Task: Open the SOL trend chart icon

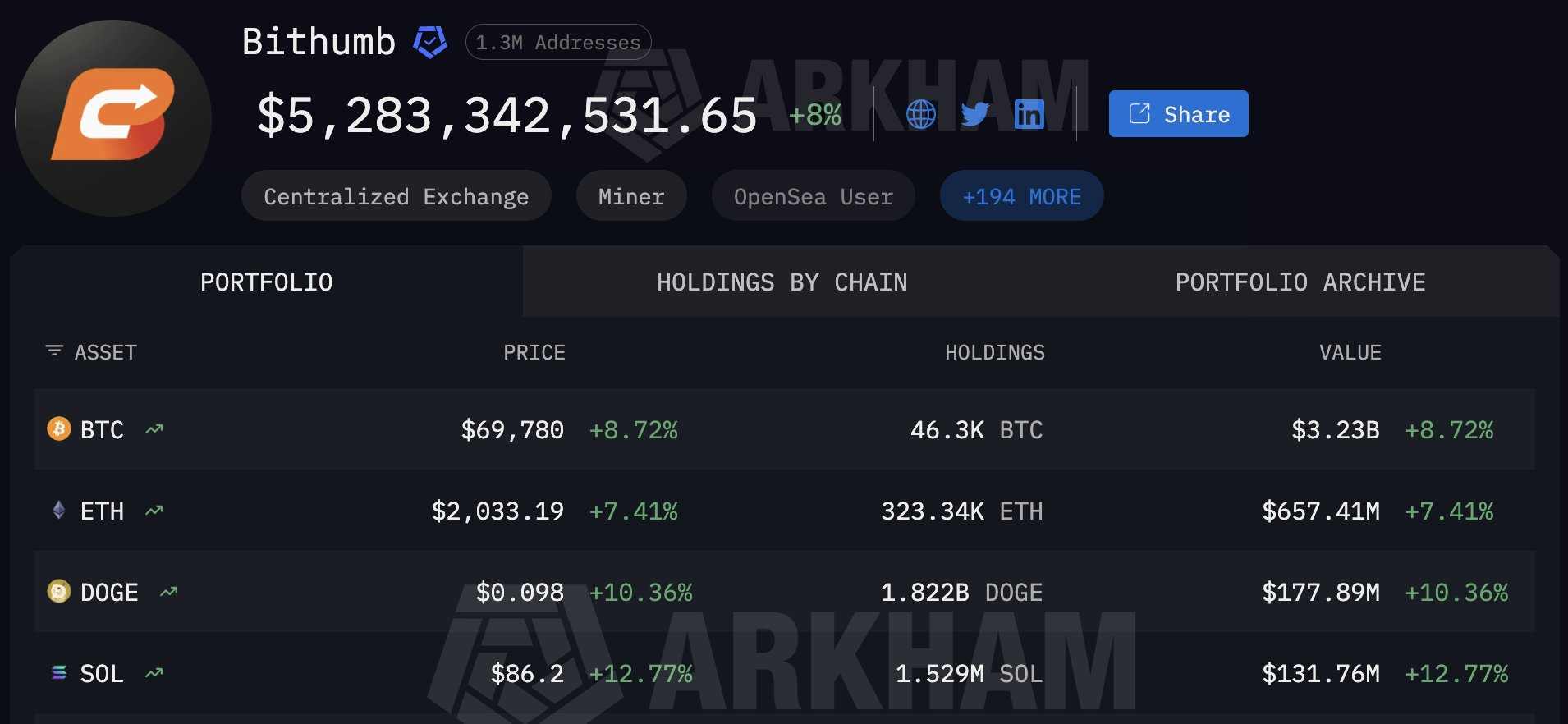Action: [154, 673]
